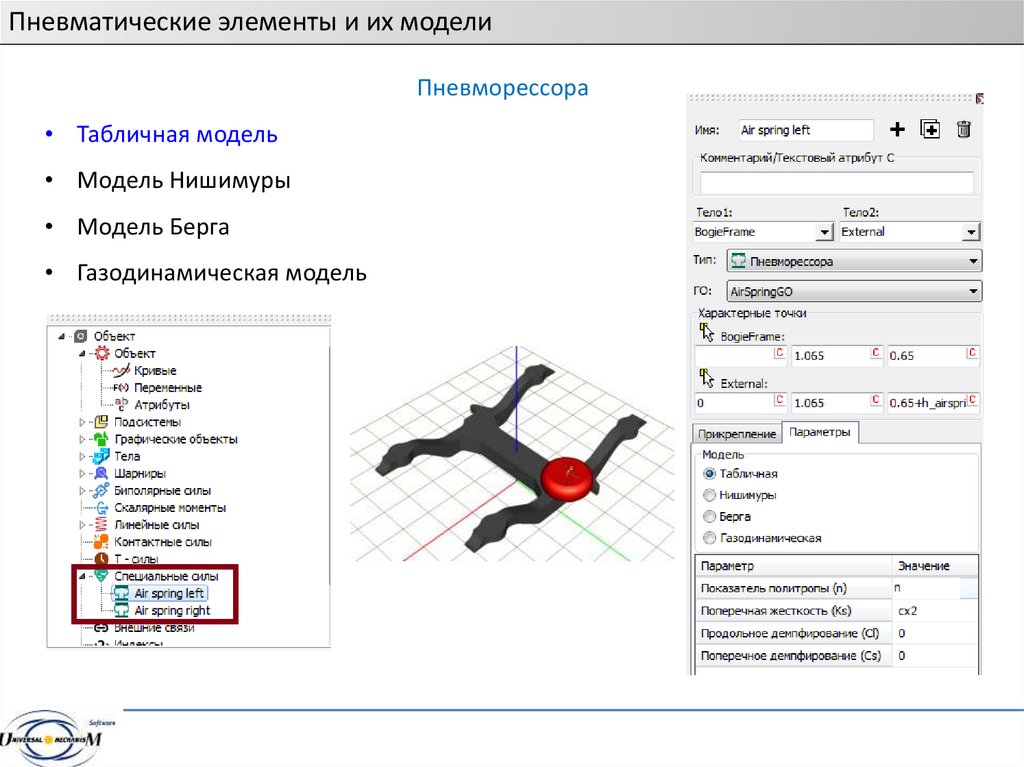Click the plus icon to add element
Screen dimensions: 1024x767
[897, 129]
